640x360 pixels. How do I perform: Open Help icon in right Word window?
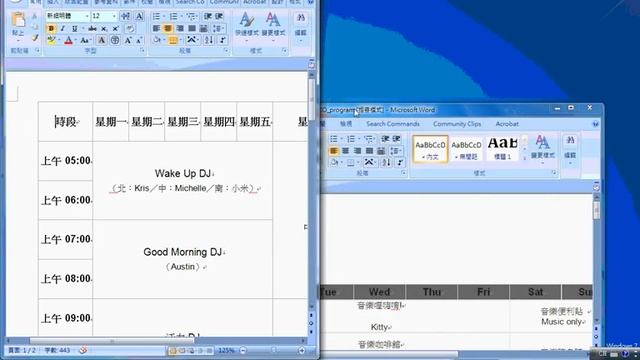(x=596, y=124)
